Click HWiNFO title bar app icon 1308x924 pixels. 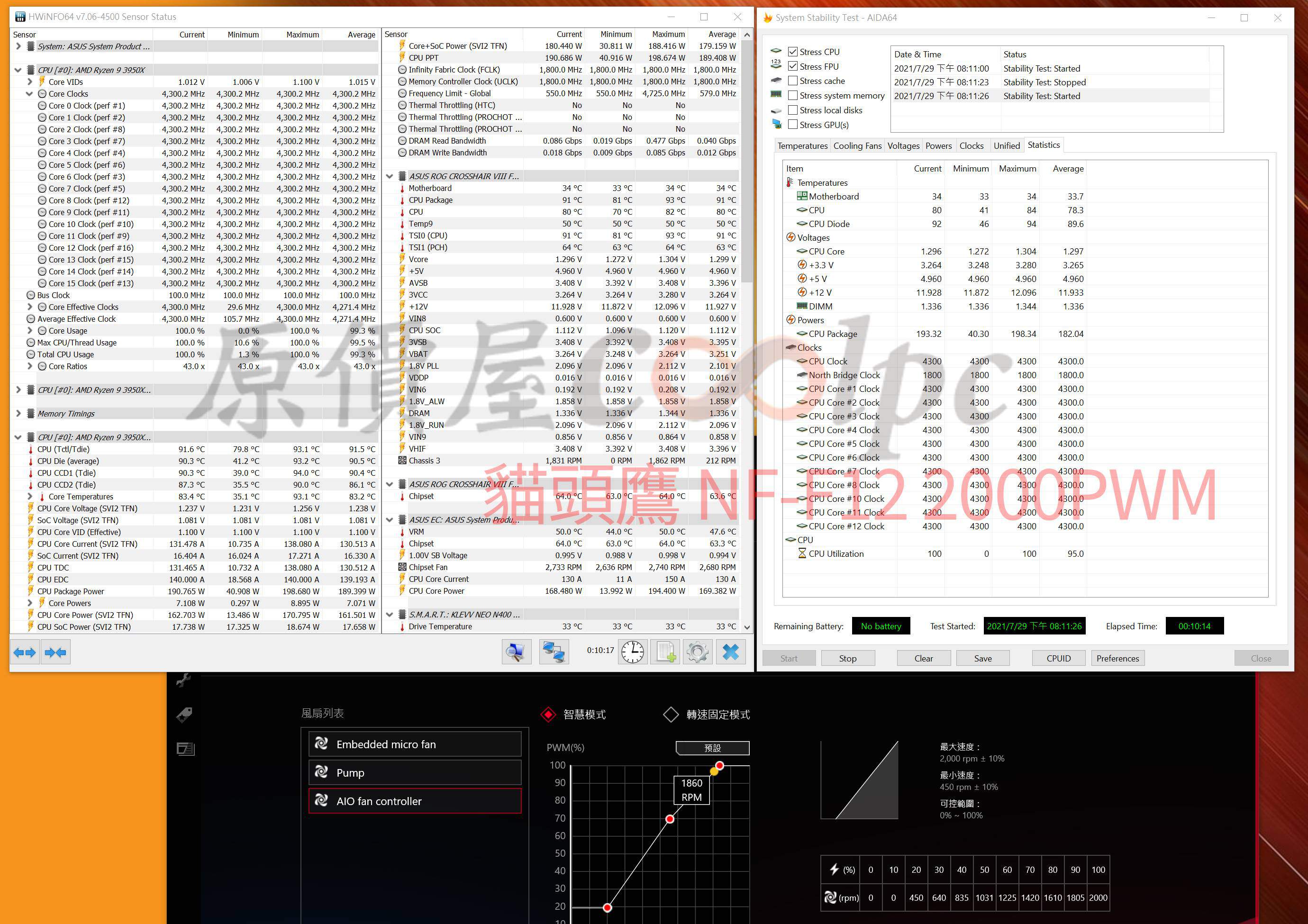click(x=19, y=17)
